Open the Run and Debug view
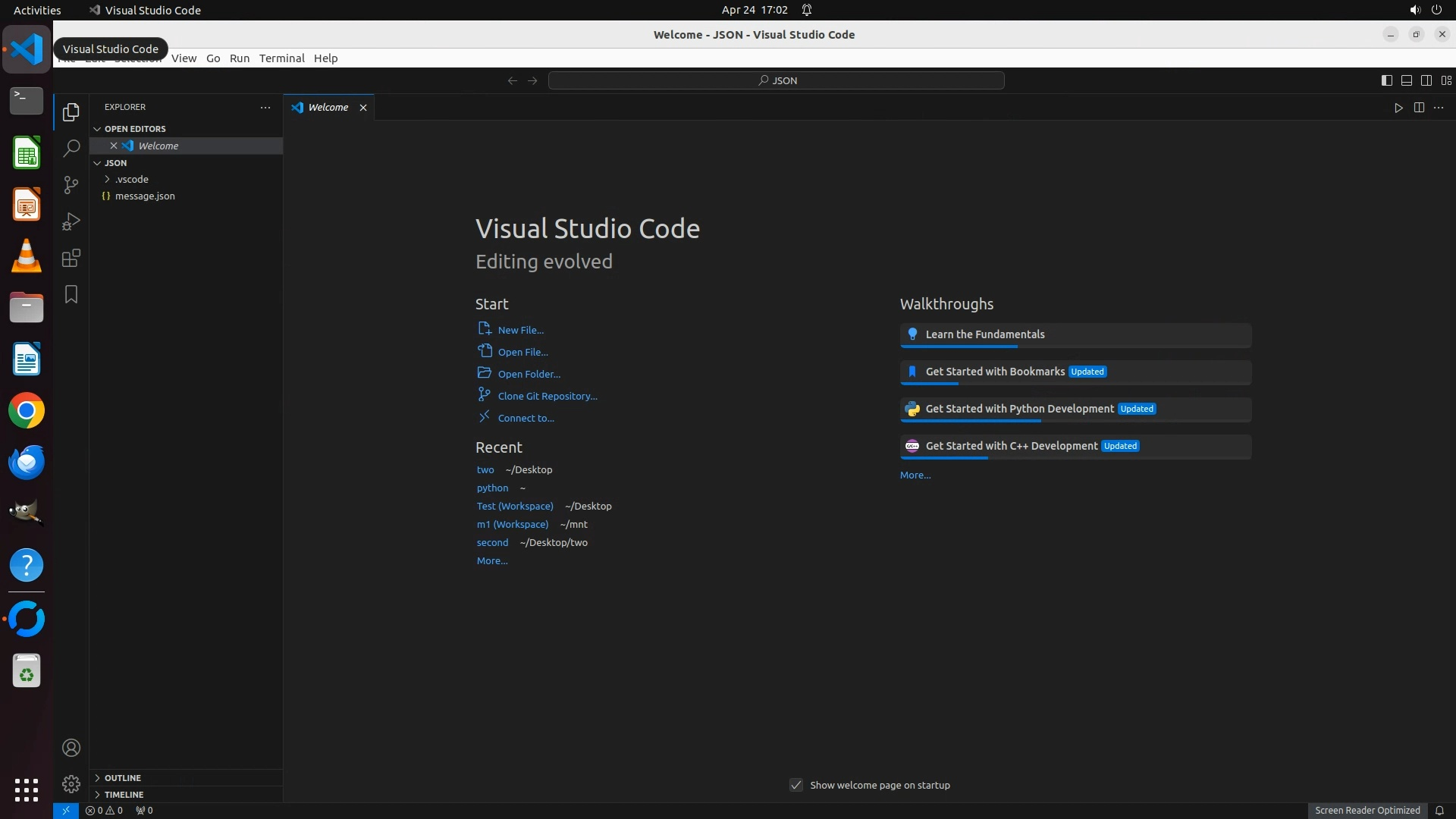1456x819 pixels. 71,221
